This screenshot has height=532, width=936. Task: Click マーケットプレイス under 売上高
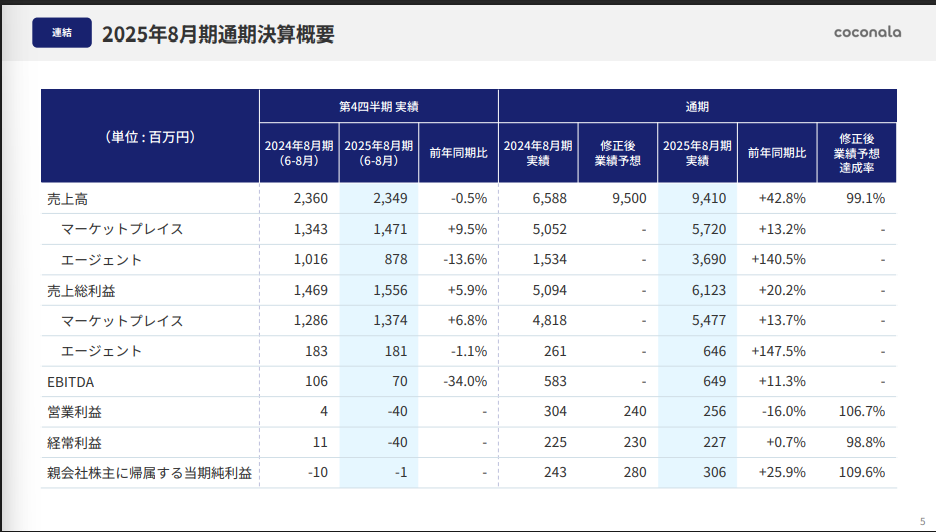[122, 229]
